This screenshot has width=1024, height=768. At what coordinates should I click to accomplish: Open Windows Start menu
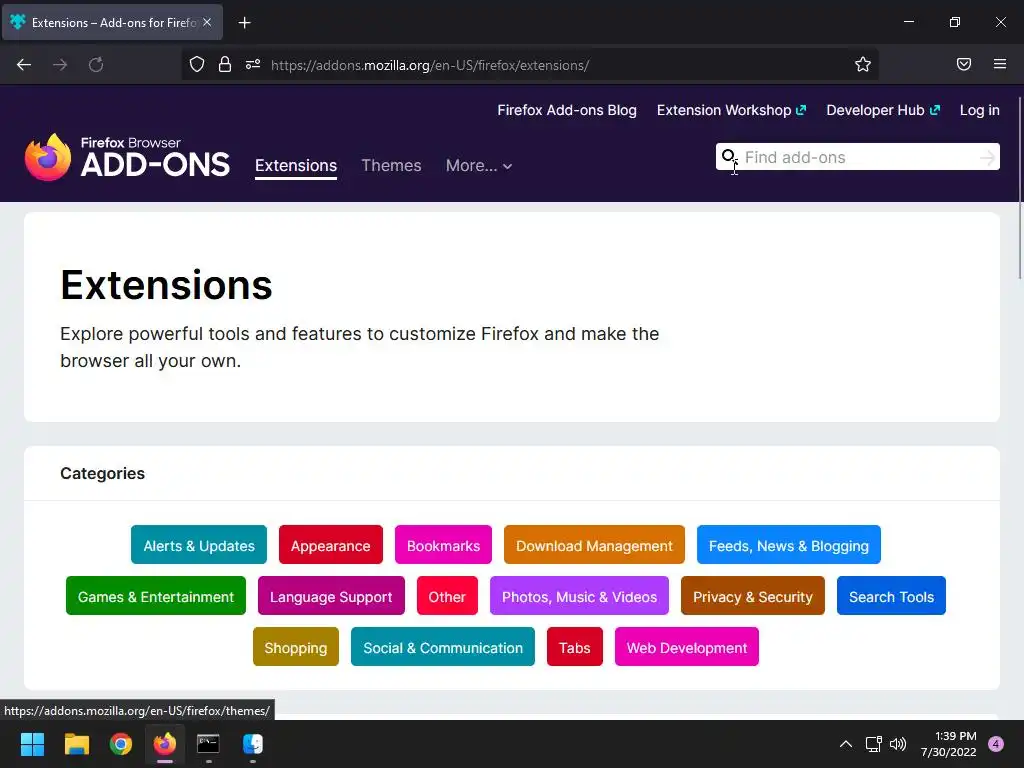tap(32, 744)
